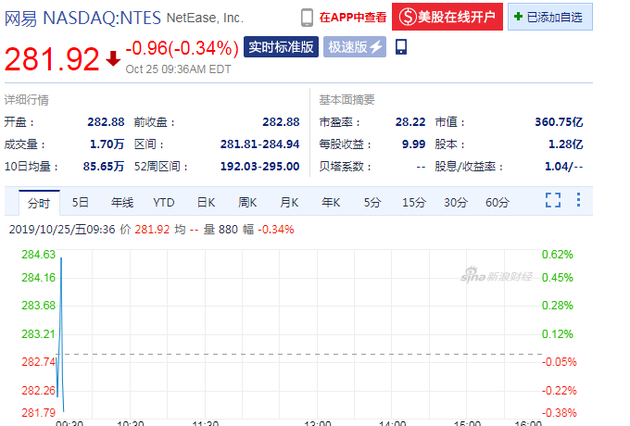Image resolution: width=630 pixels, height=426 pixels.
Task: Click the 区间 value 281.81-284.94
Action: point(260,144)
